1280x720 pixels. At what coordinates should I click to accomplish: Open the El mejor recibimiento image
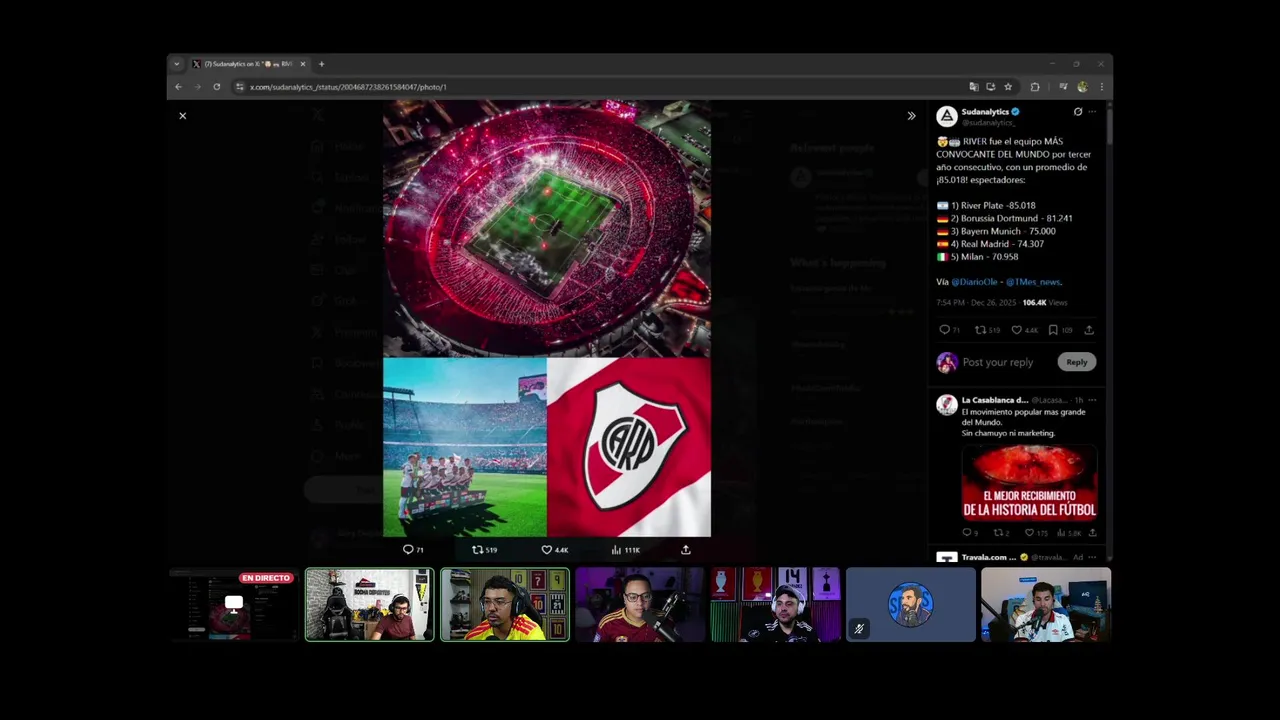[1029, 482]
